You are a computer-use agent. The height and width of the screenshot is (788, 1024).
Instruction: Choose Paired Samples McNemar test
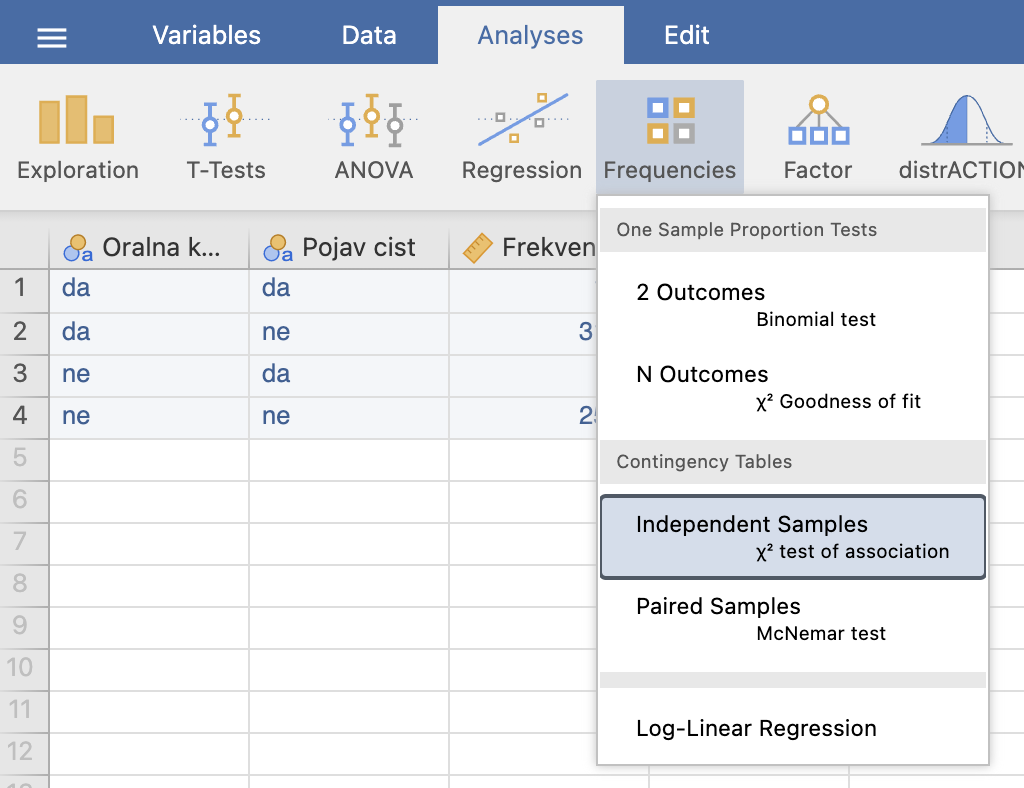tap(792, 619)
